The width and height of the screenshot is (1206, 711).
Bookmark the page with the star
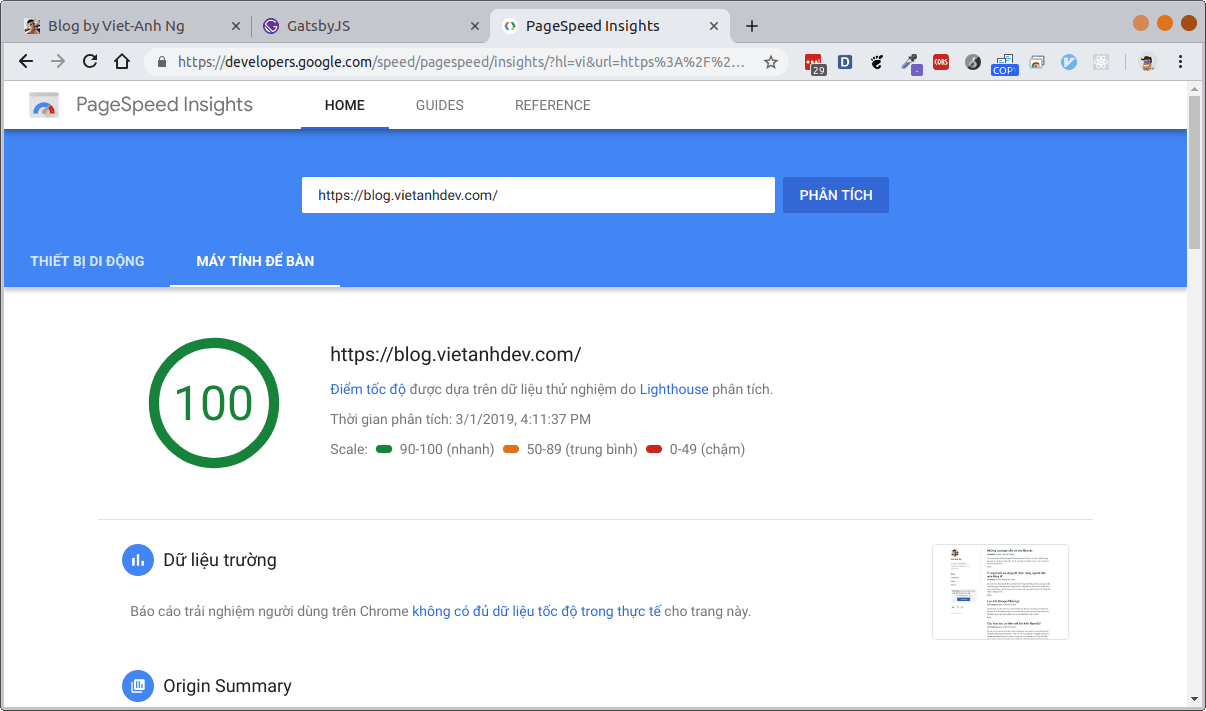[770, 61]
